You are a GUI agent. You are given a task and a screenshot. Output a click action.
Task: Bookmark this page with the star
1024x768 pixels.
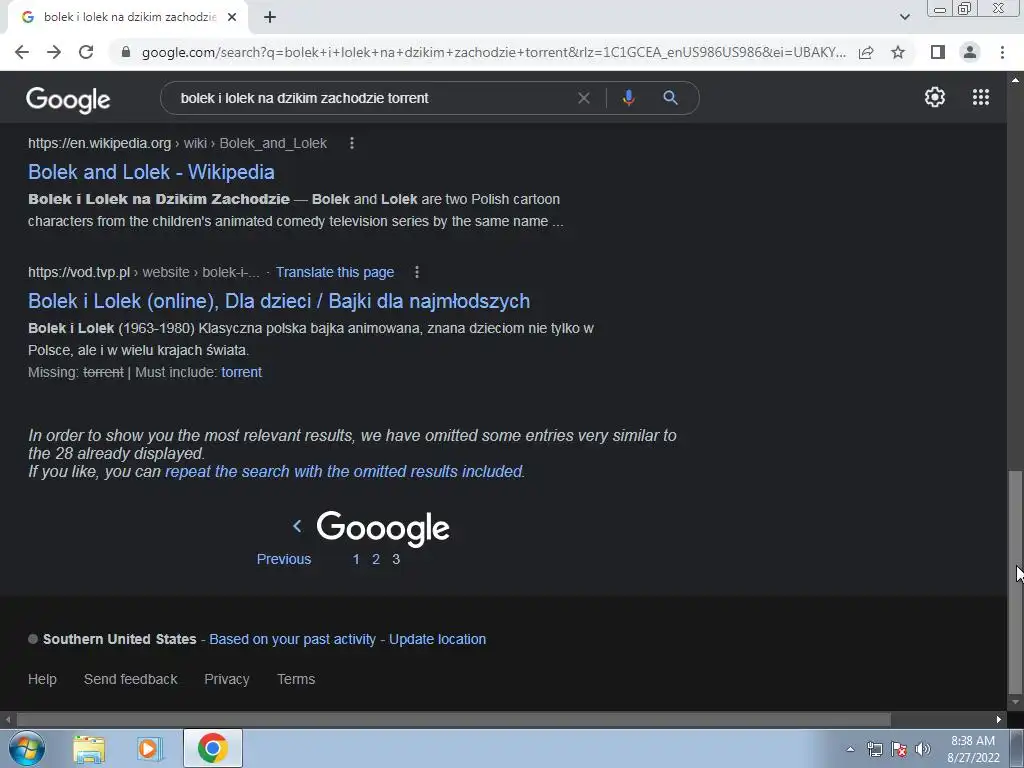[898, 52]
